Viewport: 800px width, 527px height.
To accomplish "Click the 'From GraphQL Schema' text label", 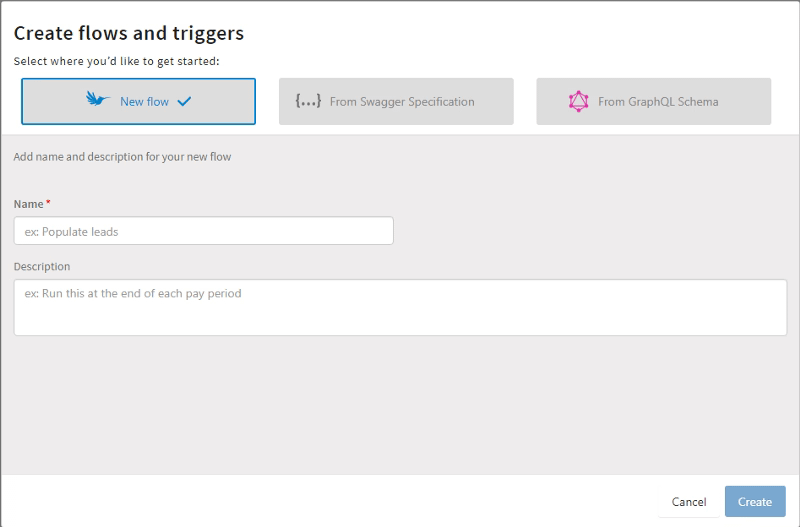I will click(658, 101).
